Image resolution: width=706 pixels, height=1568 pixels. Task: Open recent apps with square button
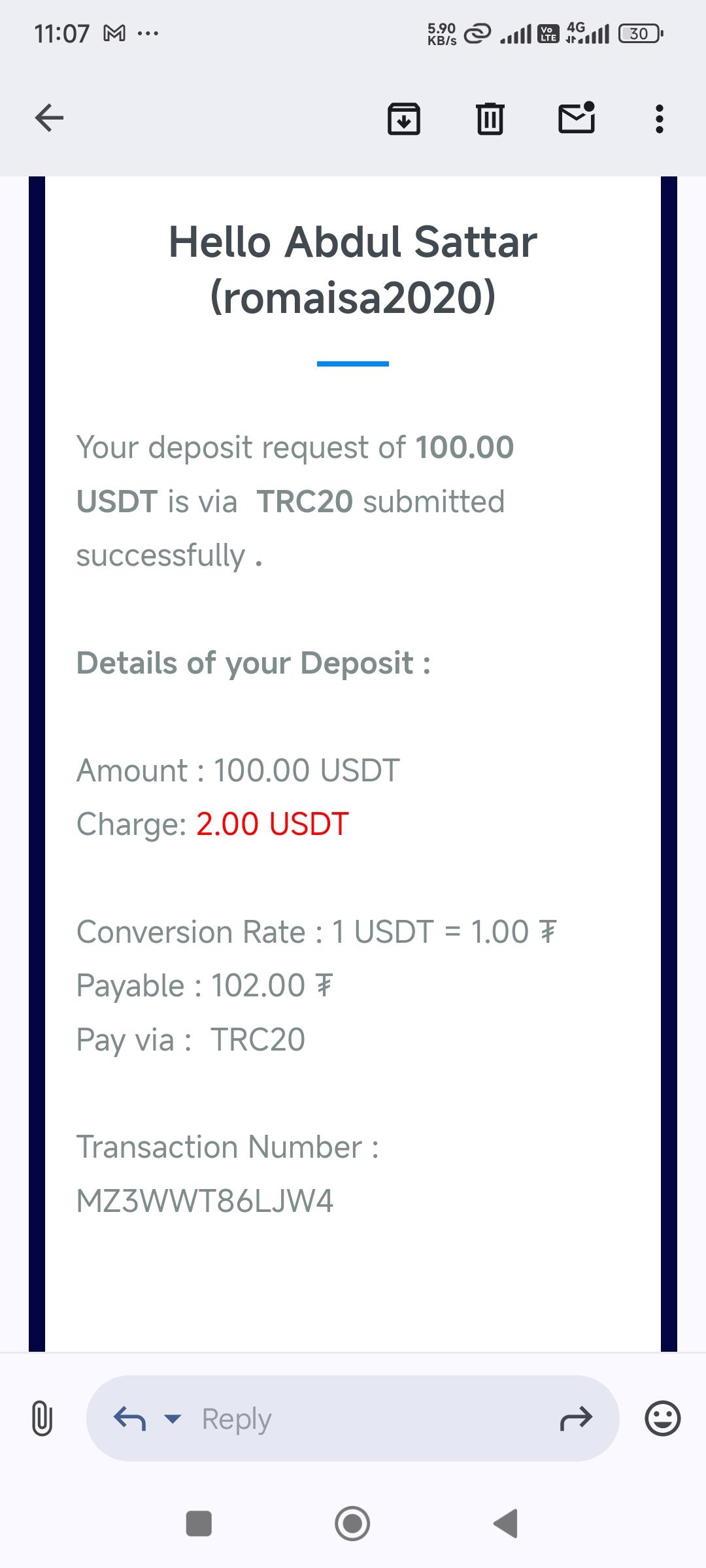[199, 1523]
